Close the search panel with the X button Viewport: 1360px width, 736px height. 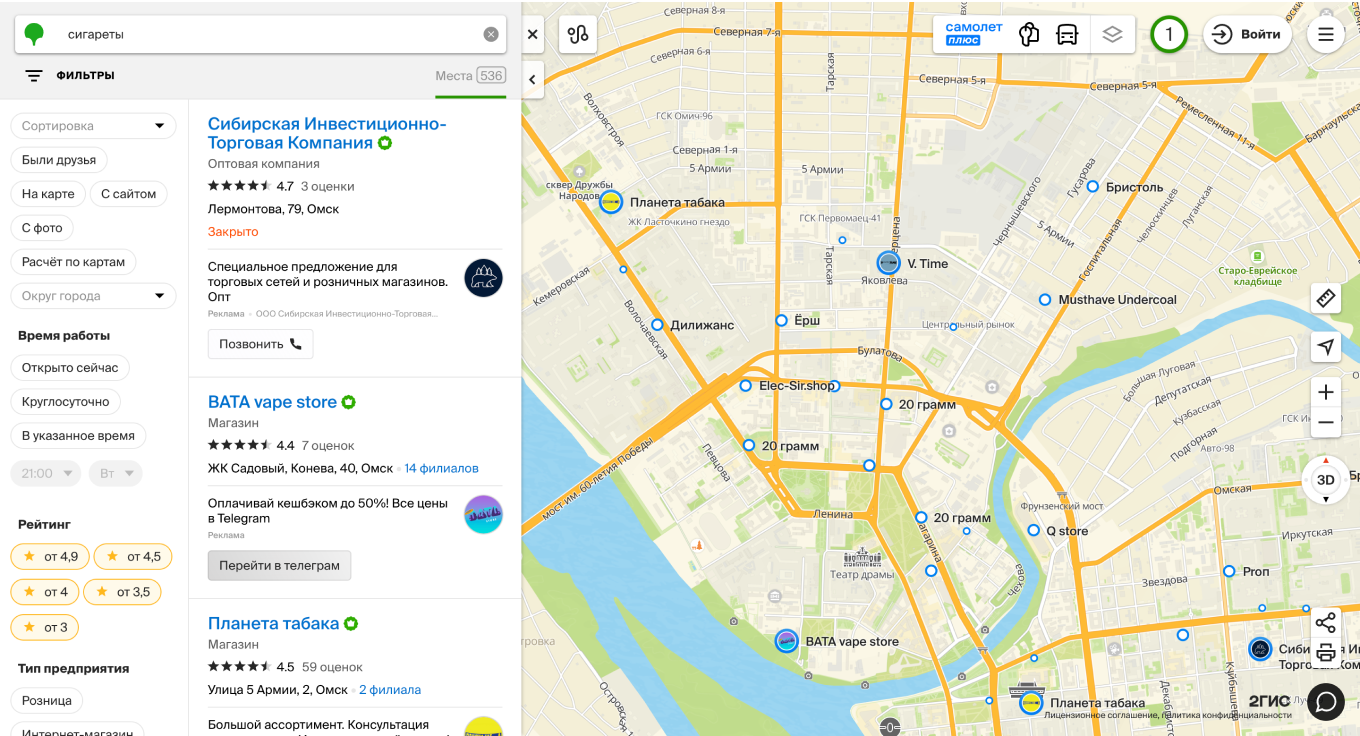533,34
